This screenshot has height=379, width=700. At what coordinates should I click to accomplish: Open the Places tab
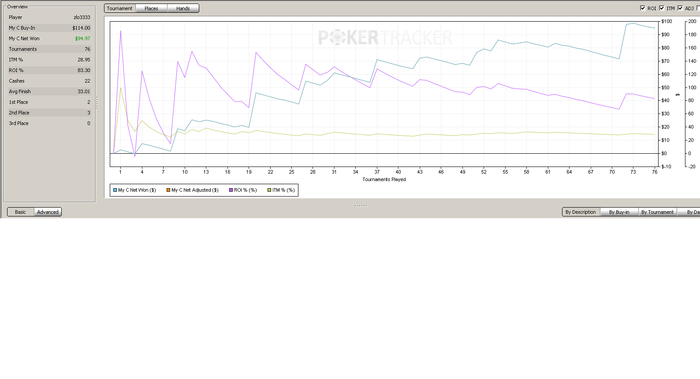pyautogui.click(x=151, y=8)
